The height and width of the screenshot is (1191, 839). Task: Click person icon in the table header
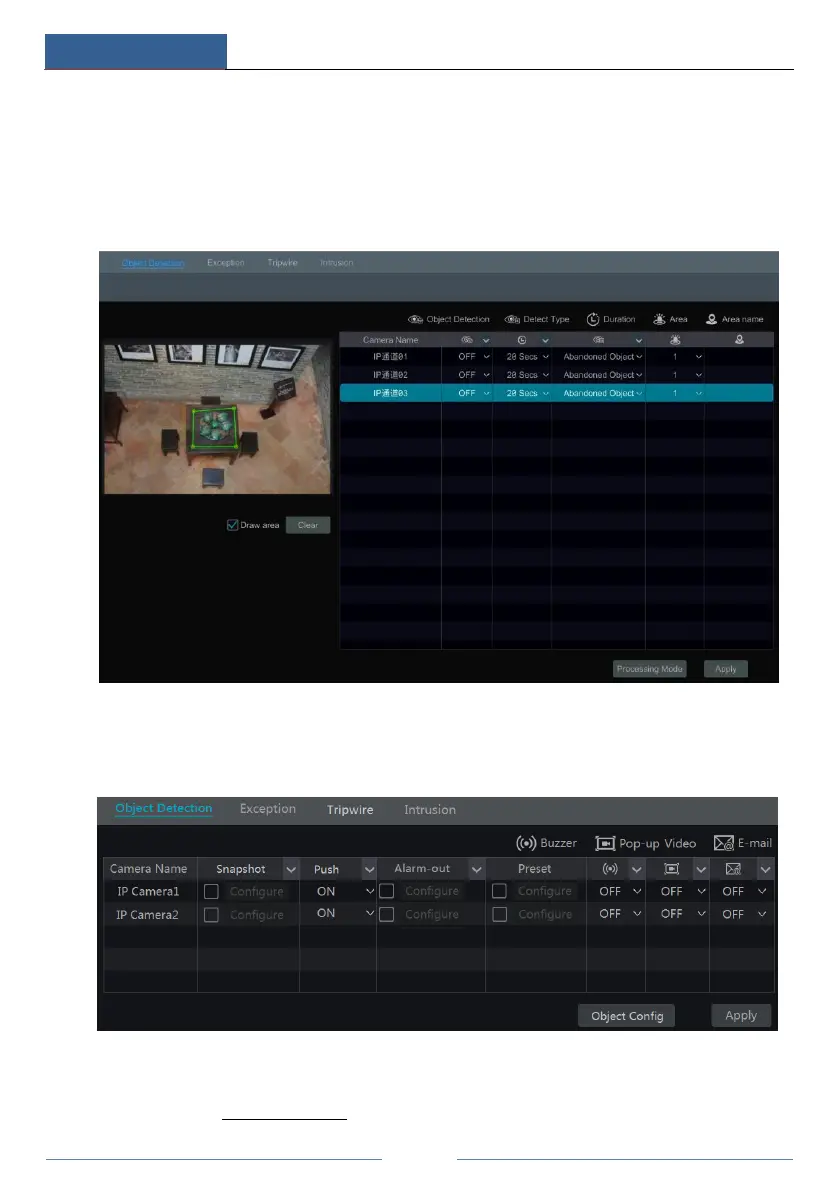pyautogui.click(x=739, y=340)
